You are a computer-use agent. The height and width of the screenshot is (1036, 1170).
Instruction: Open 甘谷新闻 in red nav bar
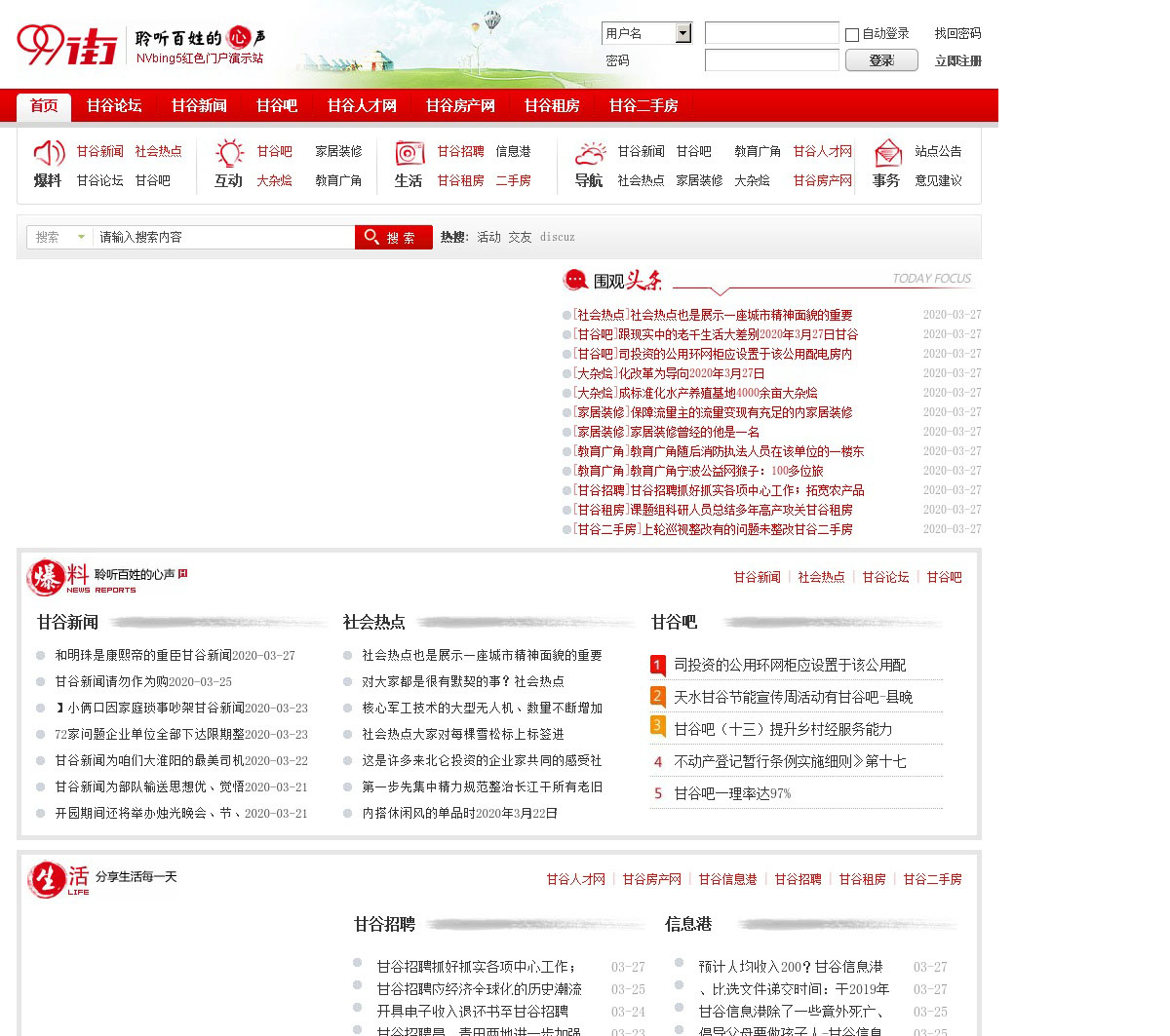pos(199,105)
